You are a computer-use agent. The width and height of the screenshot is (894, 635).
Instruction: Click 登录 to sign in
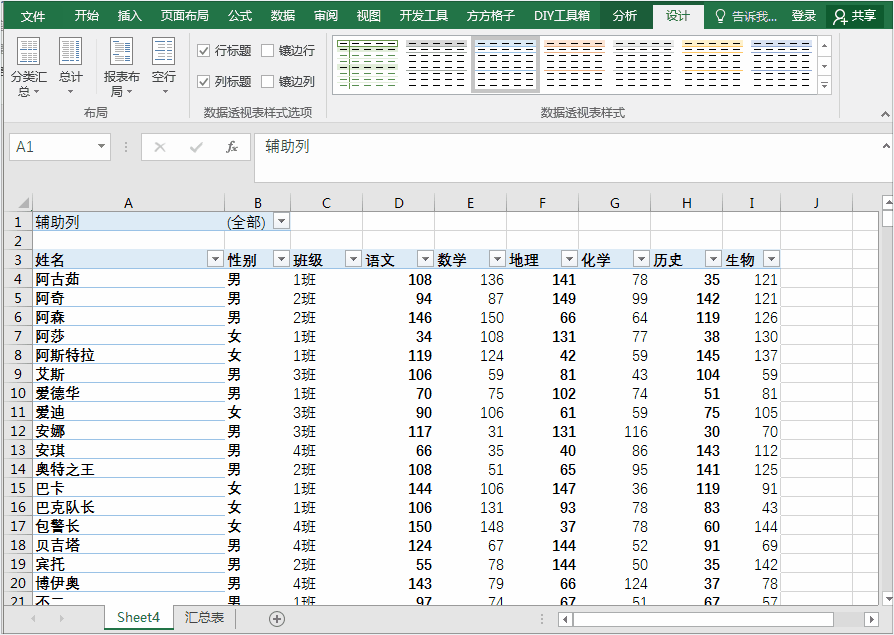click(x=803, y=16)
